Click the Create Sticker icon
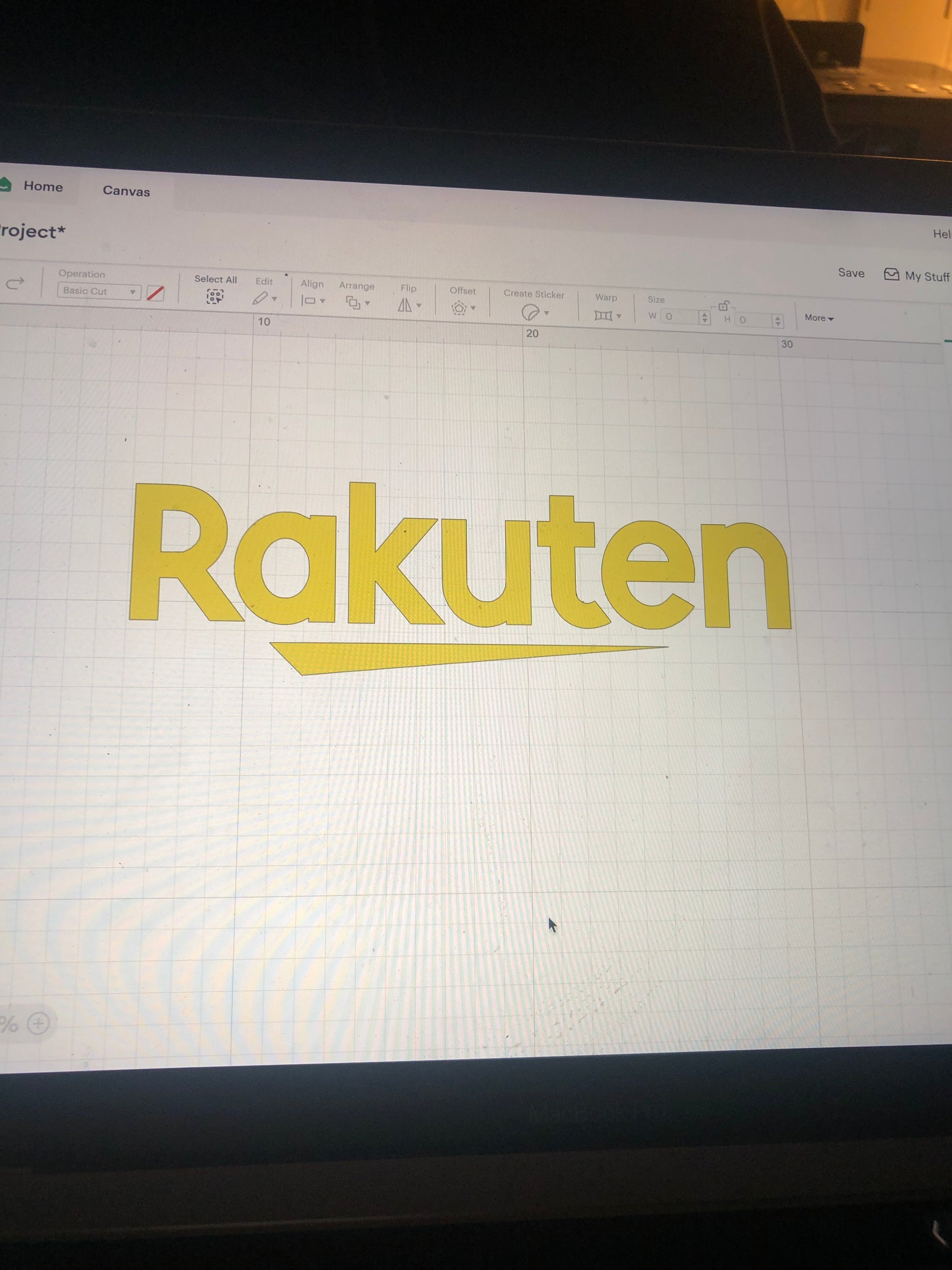The height and width of the screenshot is (1270, 952). 530,312
